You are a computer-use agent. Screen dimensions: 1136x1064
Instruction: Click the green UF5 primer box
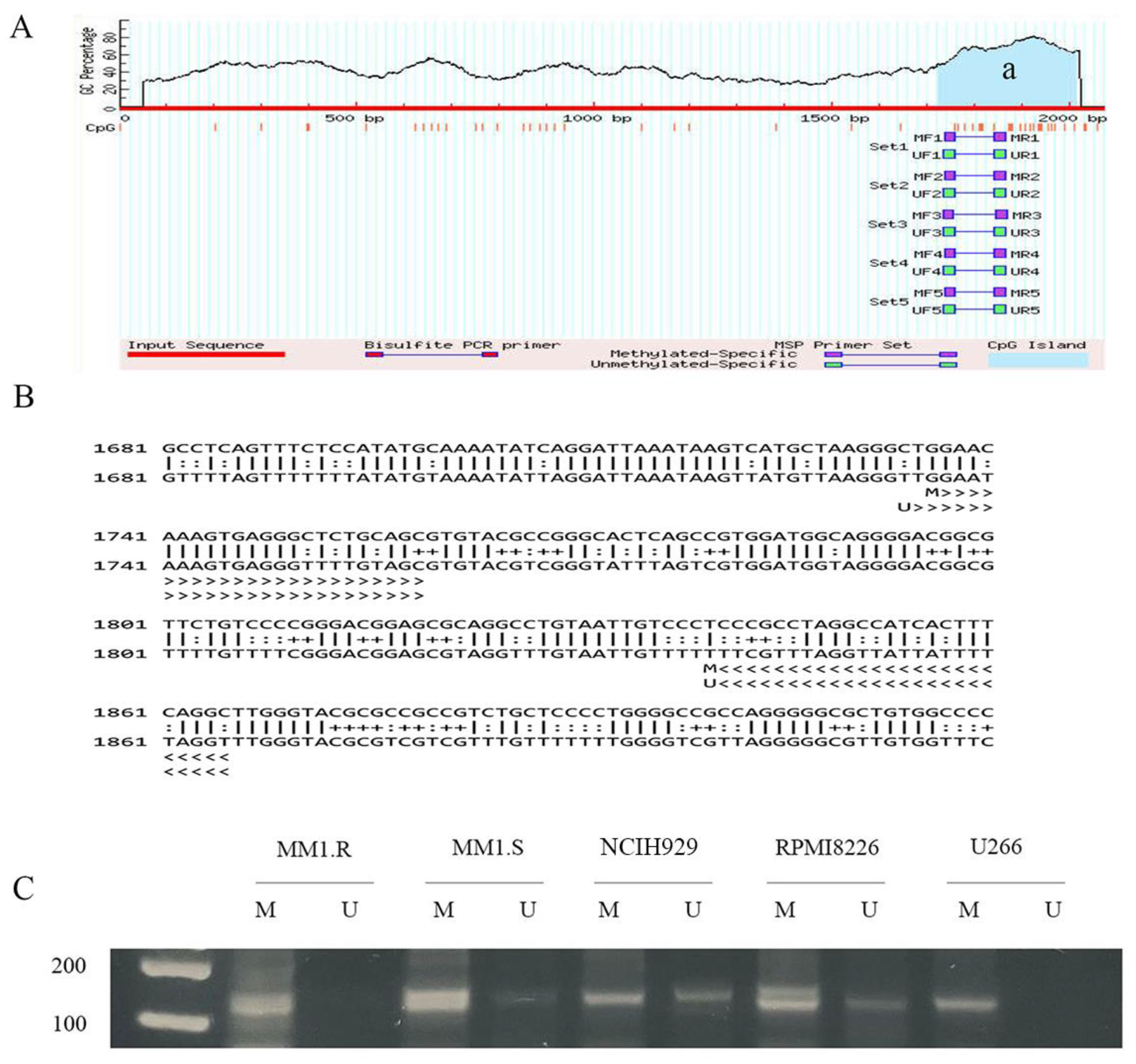(x=949, y=309)
